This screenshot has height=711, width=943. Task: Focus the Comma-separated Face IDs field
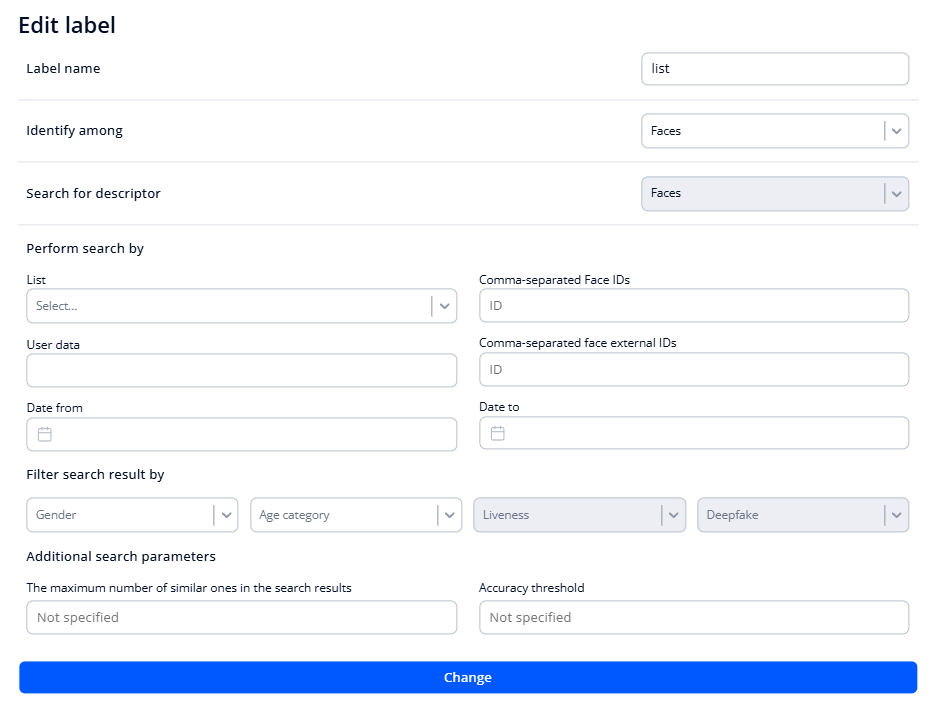coord(693,305)
